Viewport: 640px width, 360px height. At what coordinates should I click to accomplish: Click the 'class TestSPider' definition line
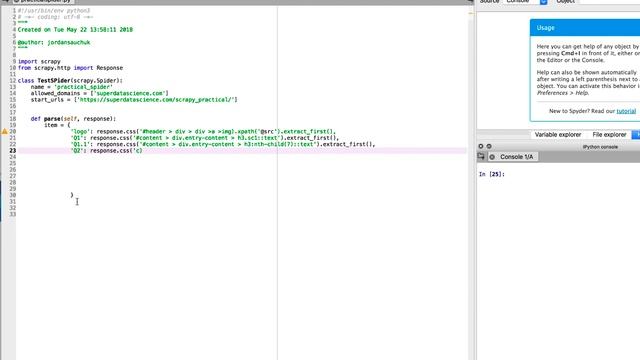70,80
